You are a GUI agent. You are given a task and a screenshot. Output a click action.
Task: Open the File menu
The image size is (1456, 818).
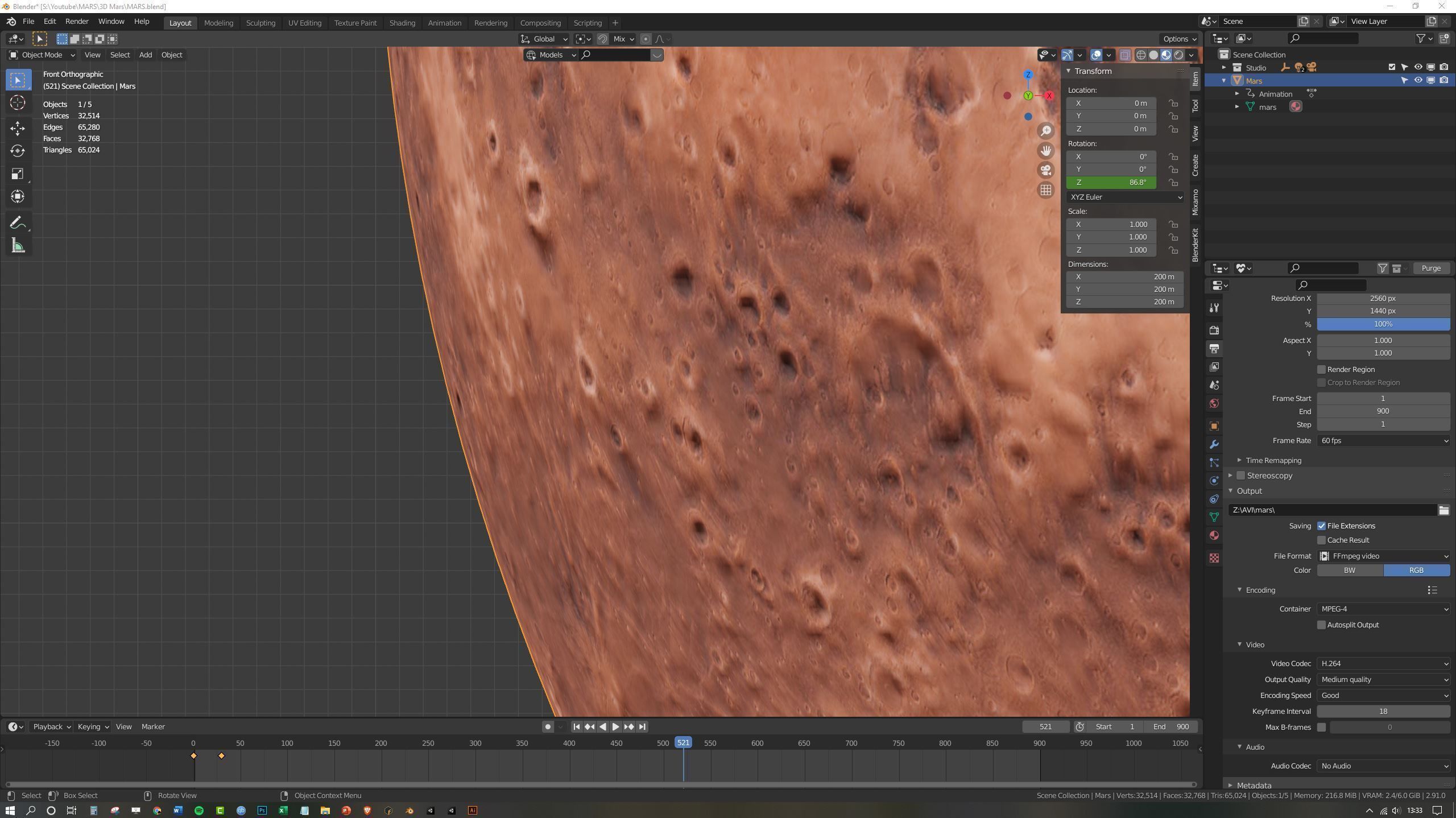28,22
